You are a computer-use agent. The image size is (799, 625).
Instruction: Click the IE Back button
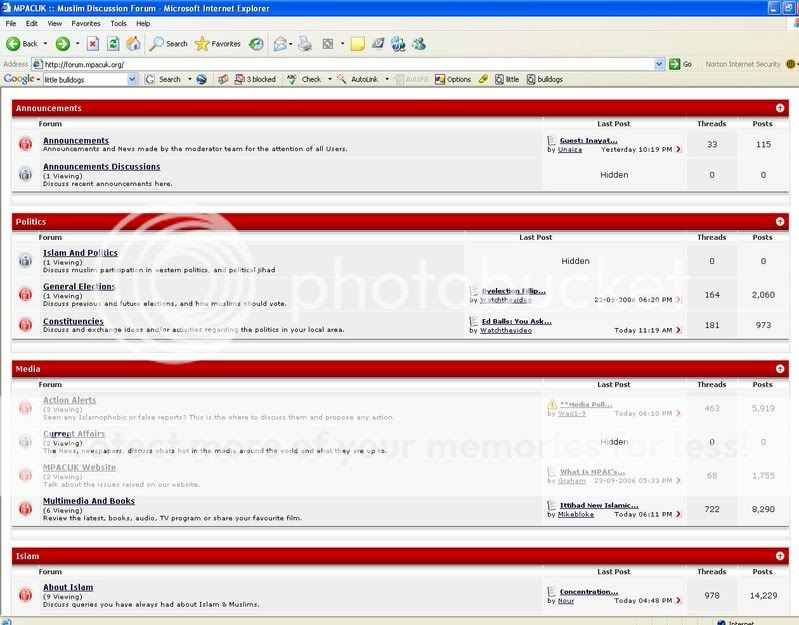[21, 44]
